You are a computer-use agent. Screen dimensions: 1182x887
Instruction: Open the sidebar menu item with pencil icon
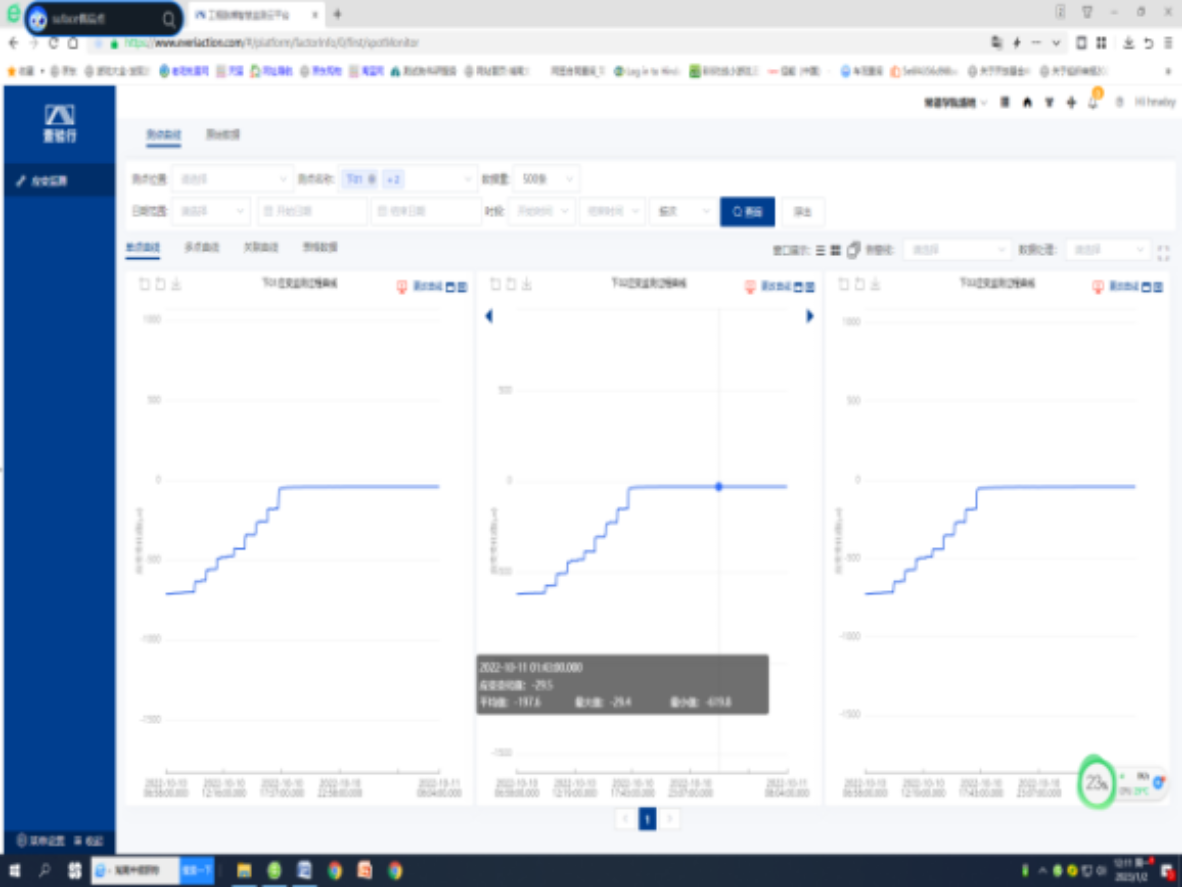[x=59, y=181]
